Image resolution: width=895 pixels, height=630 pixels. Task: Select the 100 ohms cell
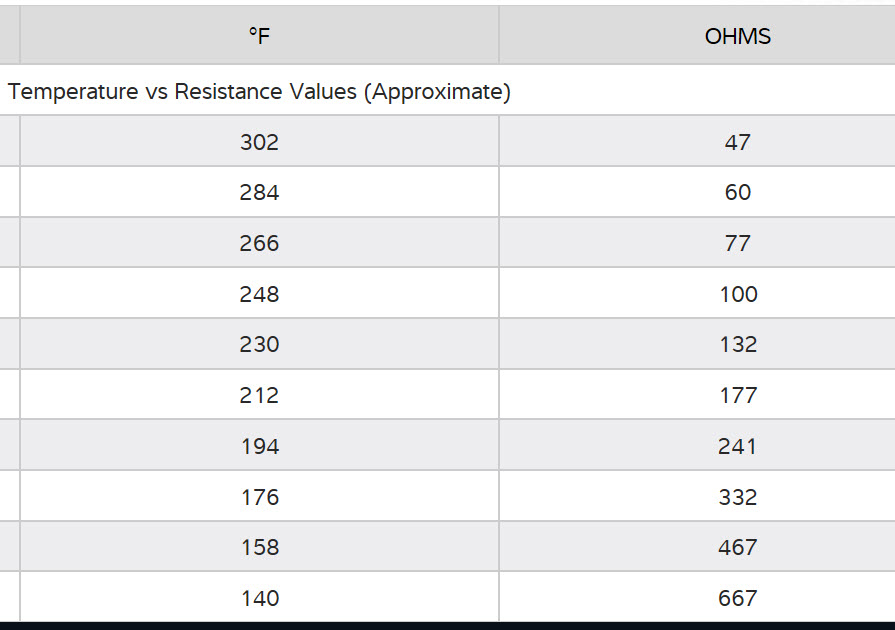tap(737, 294)
